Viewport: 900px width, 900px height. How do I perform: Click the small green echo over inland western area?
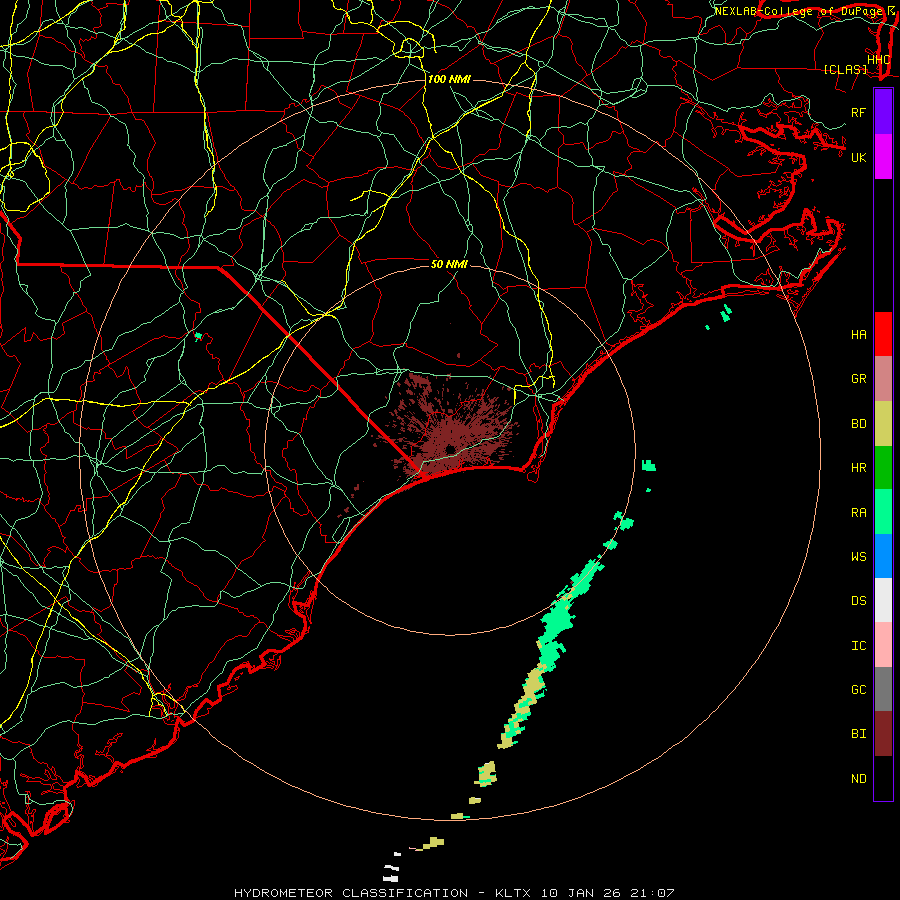199,336
